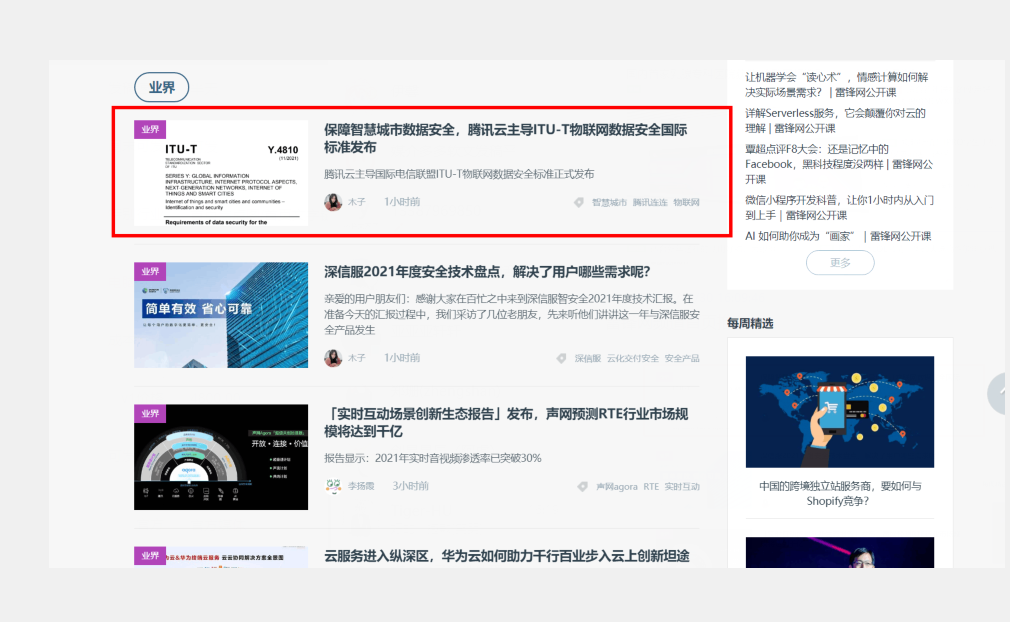Open 让机器学会读心术 open course link

(x=836, y=84)
